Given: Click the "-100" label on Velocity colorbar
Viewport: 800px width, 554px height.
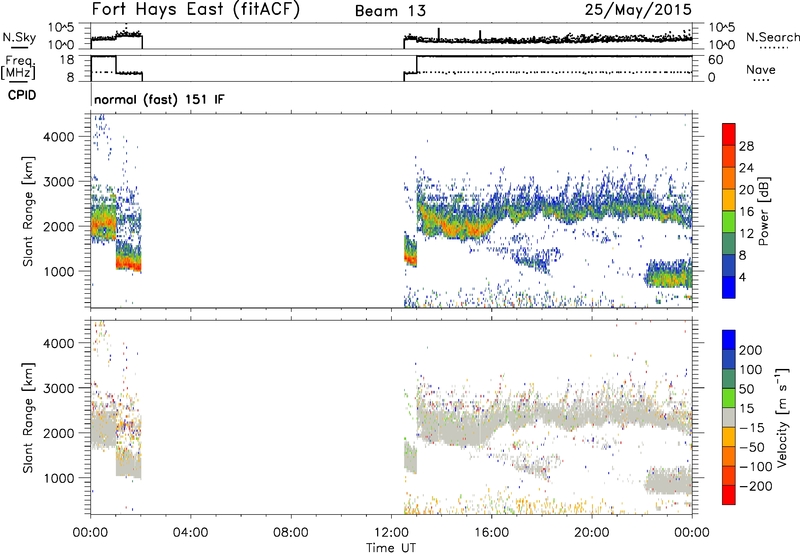Looking at the screenshot, I should [x=756, y=467].
